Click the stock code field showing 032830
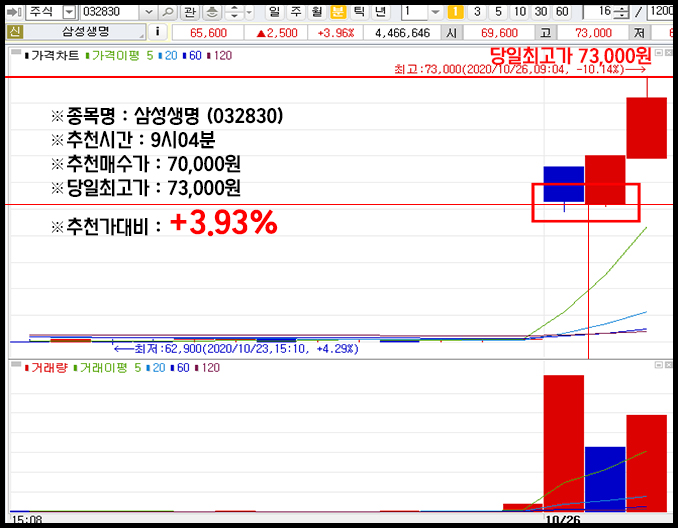 tap(111, 12)
